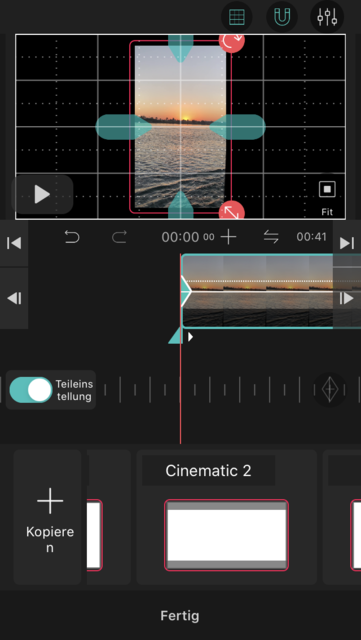
Task: Click the total duration 00:41
Action: coord(312,237)
